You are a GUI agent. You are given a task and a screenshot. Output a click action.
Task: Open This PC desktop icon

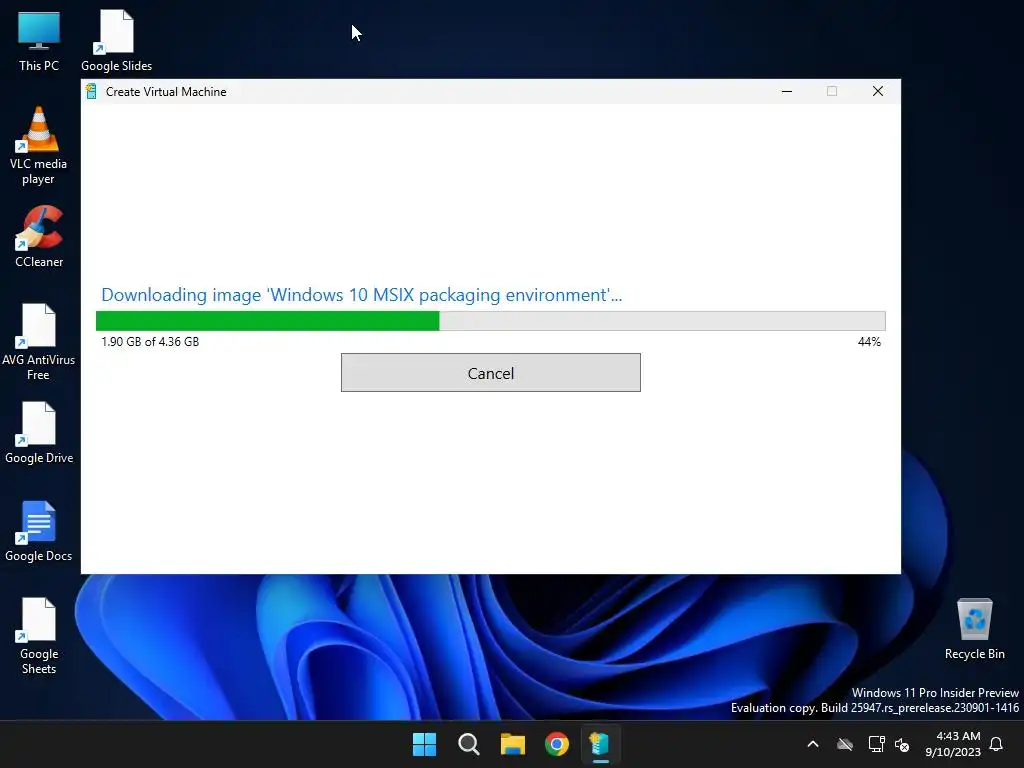coord(39,41)
